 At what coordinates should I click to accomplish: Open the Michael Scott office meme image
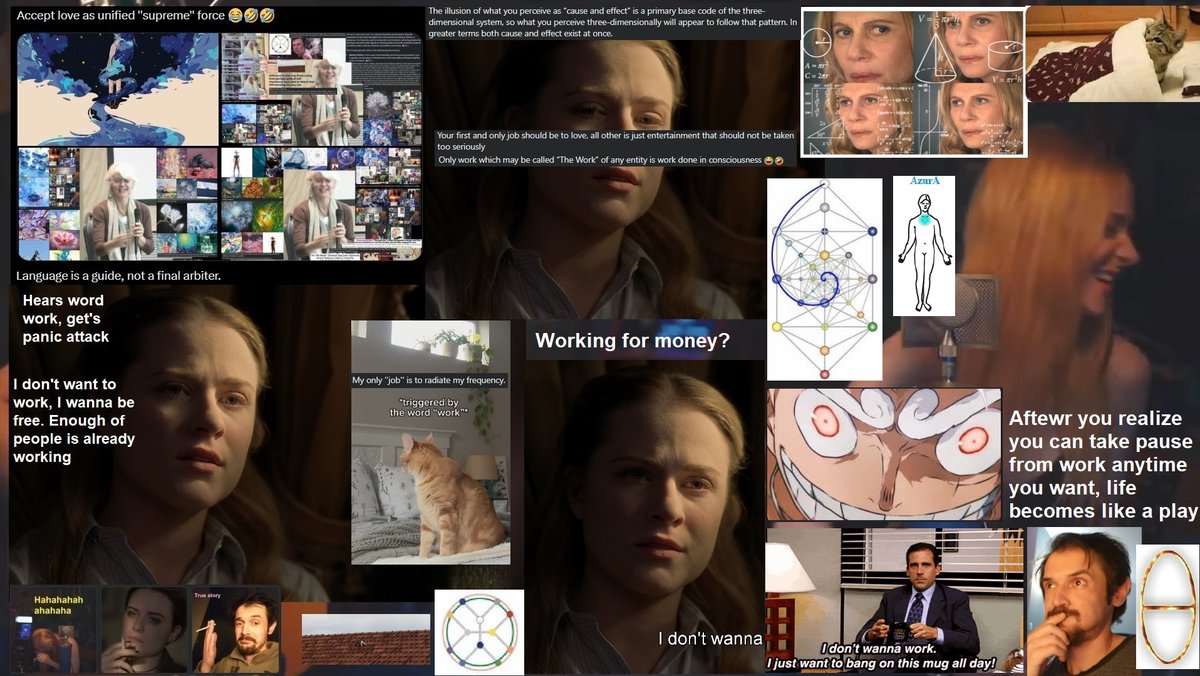(895, 600)
